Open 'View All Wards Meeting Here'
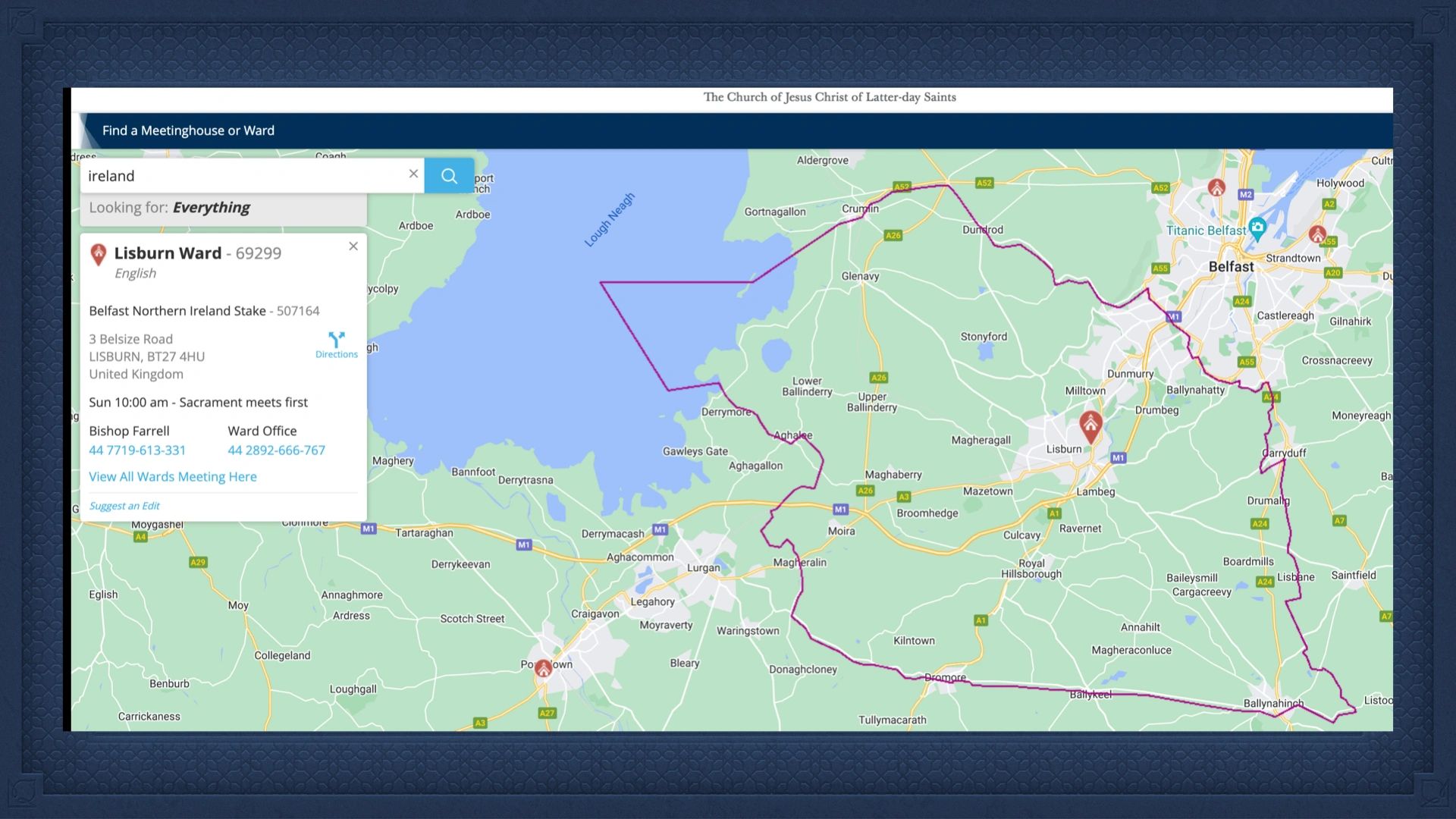Viewport: 1456px width, 819px height. (x=173, y=476)
